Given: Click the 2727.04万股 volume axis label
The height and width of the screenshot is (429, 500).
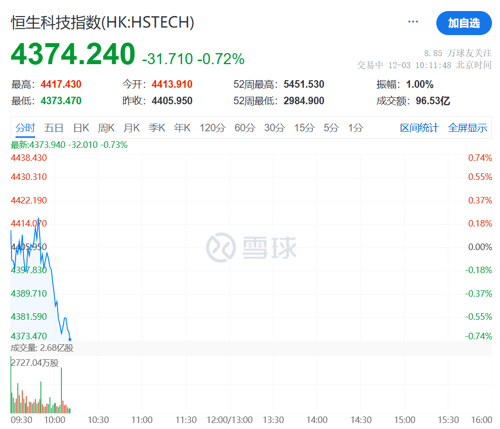Looking at the screenshot, I should tap(35, 363).
